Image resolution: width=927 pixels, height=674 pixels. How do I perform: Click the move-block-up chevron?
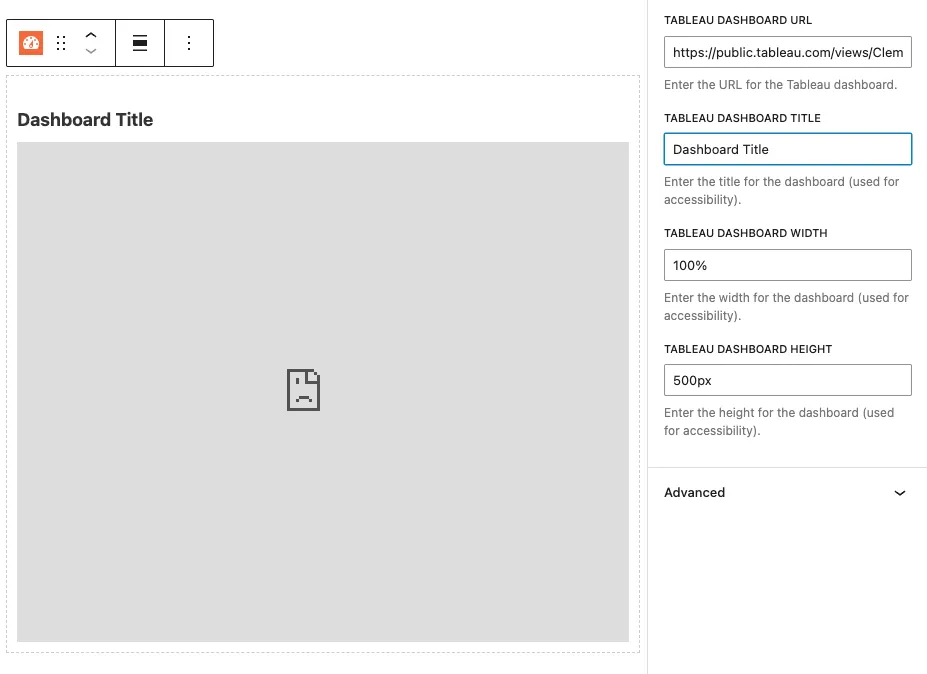pyautogui.click(x=90, y=36)
